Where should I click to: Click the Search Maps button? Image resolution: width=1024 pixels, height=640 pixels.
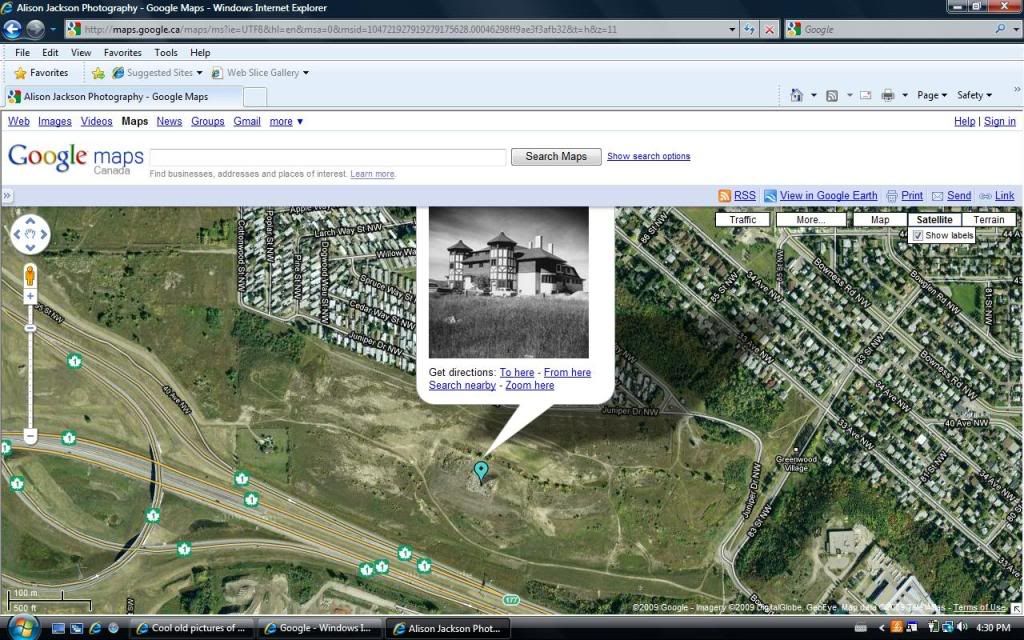556,157
